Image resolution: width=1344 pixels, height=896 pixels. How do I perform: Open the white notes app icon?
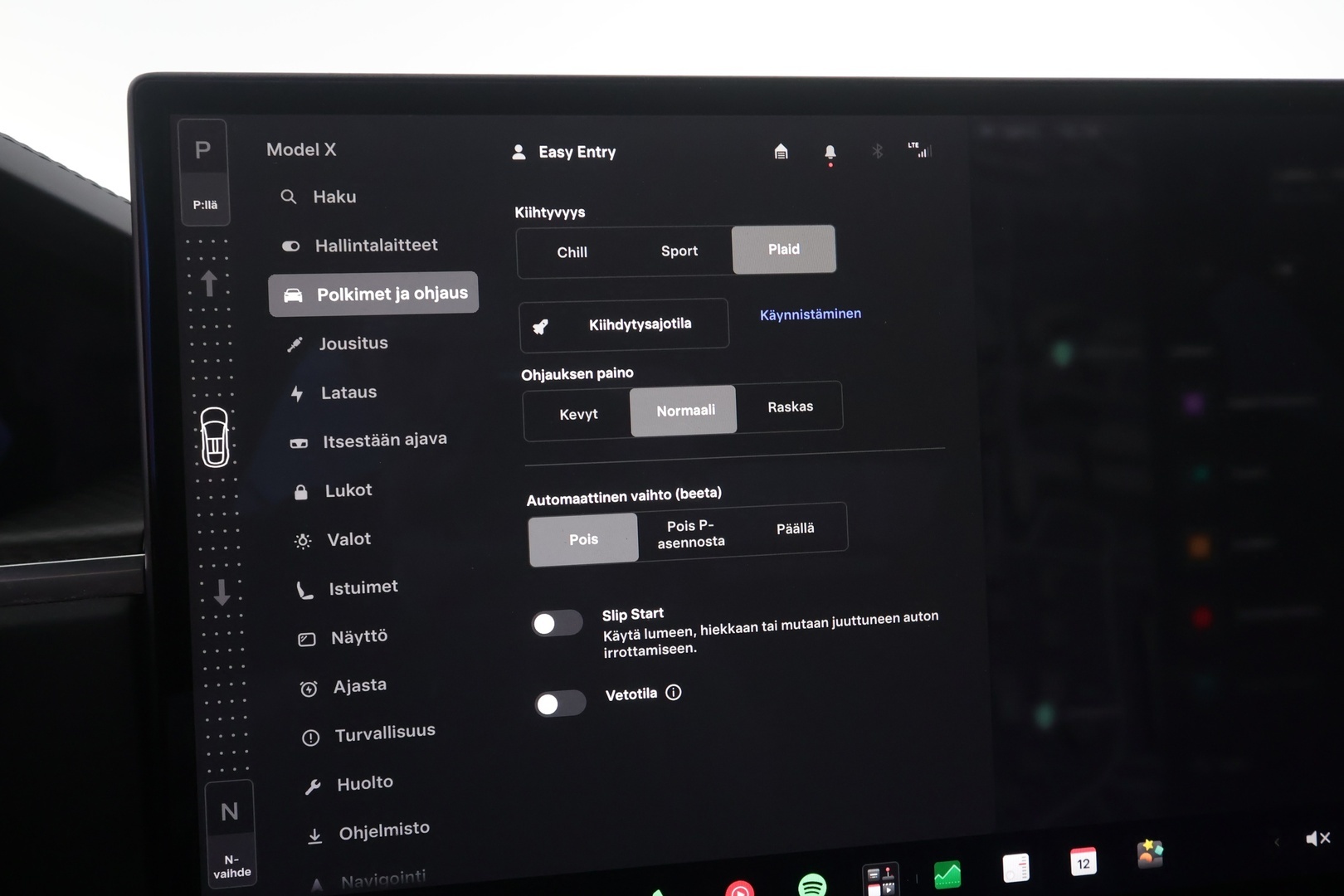(x=1015, y=868)
